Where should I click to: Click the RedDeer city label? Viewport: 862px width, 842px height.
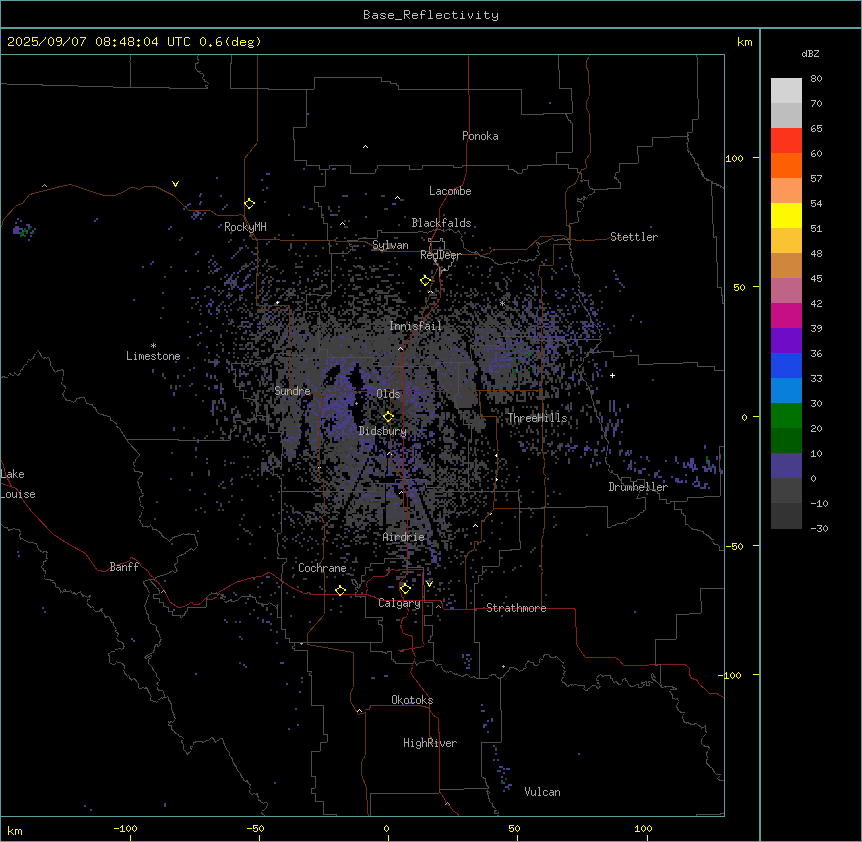tap(440, 255)
